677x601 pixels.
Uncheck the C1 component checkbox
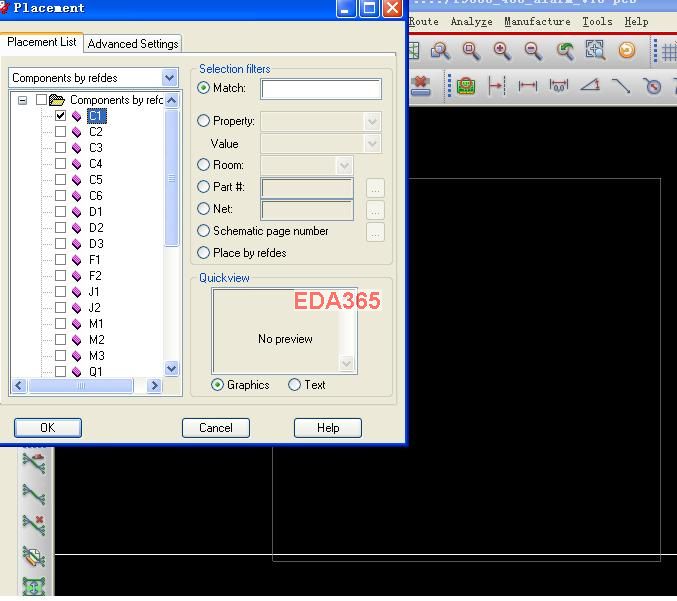coord(60,116)
